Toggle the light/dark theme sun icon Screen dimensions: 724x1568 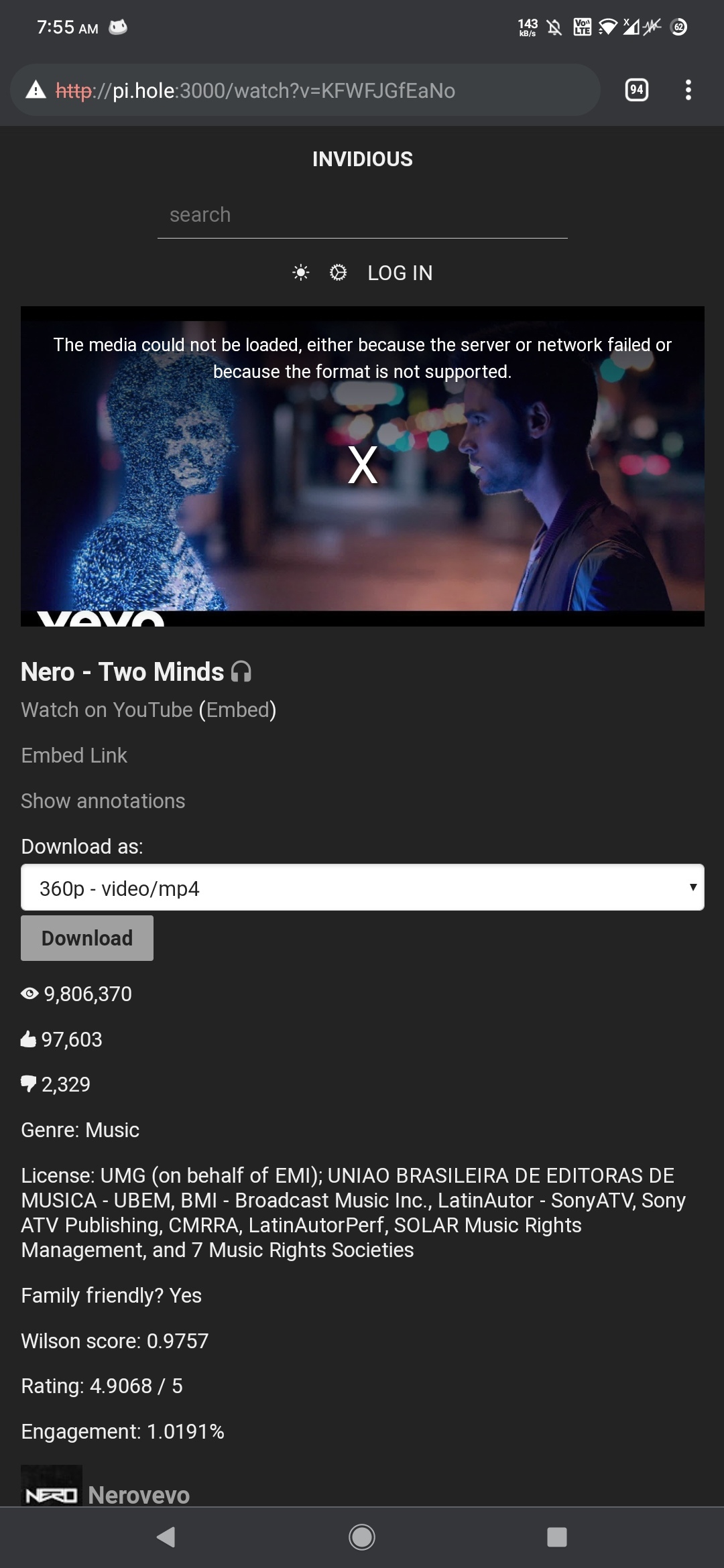point(301,273)
